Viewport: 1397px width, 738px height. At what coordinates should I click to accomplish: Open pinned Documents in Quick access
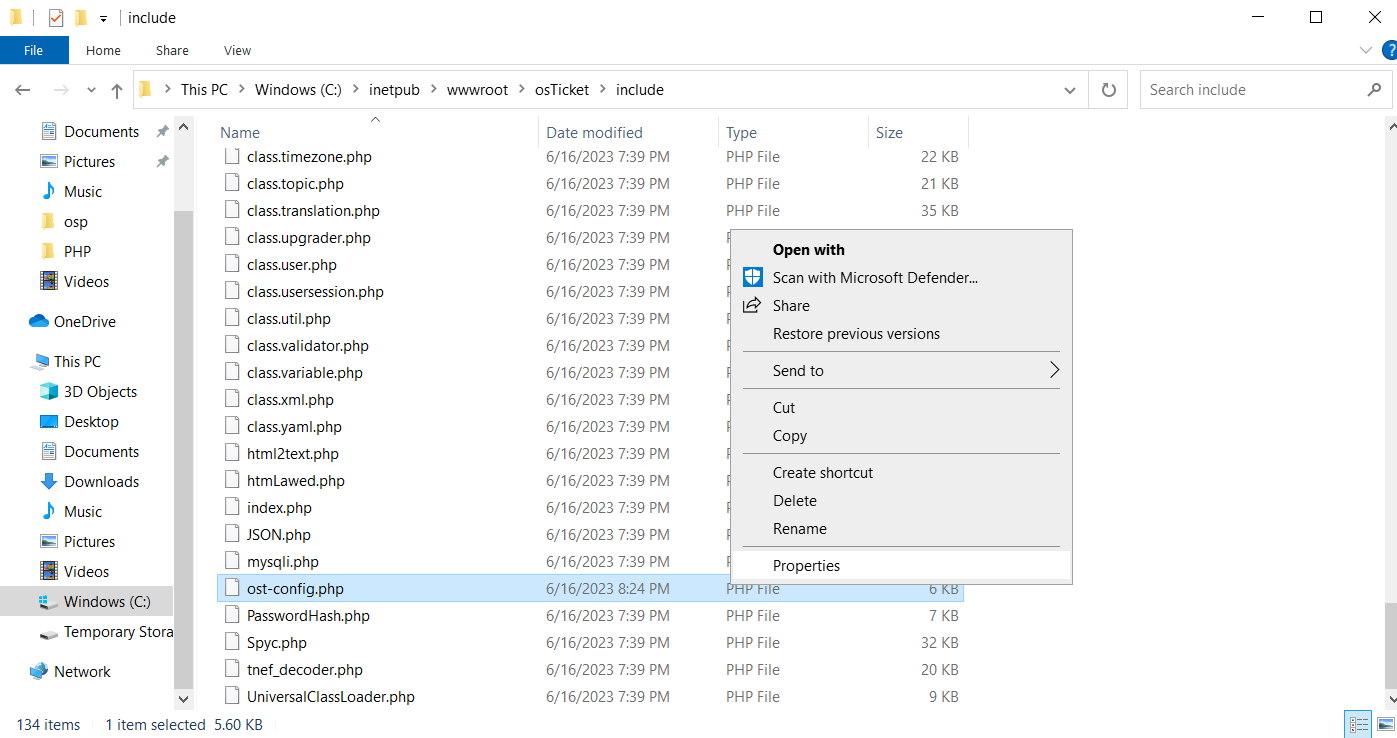coord(101,132)
